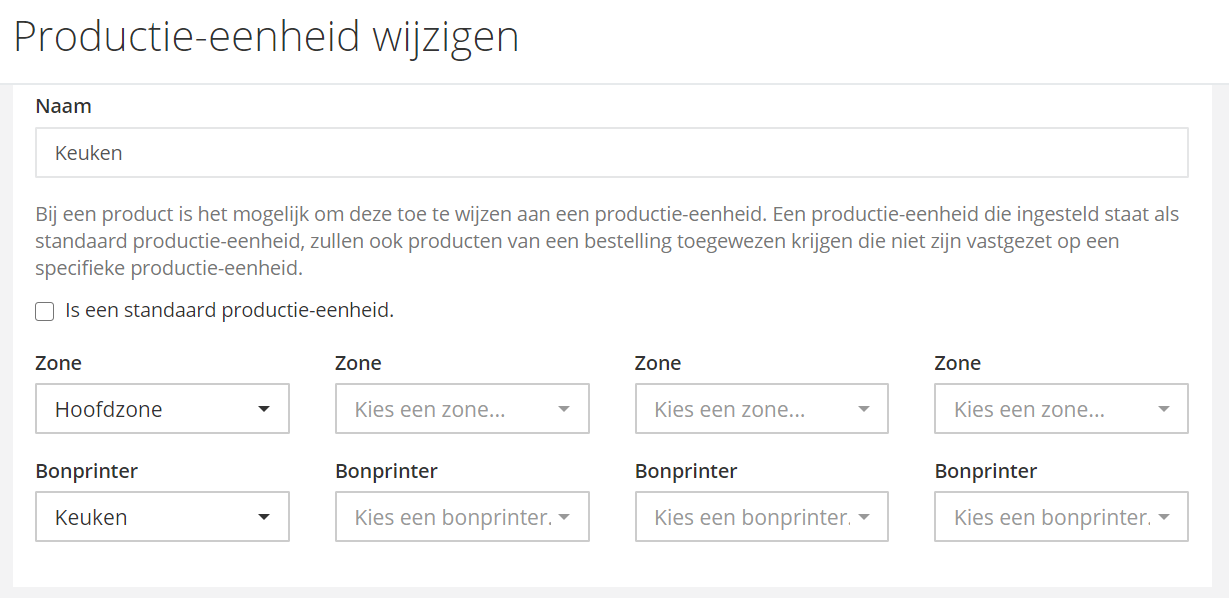Click the Naam input field containing Keuken
Image resolution: width=1229 pixels, height=598 pixels.
click(x=611, y=153)
